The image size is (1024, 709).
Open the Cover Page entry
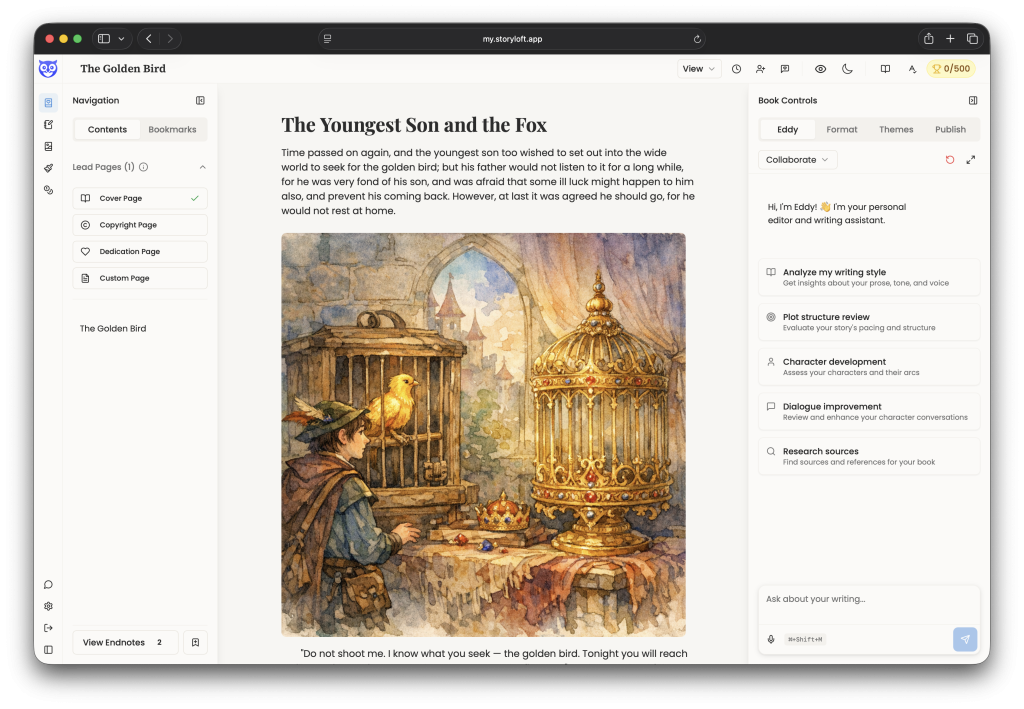coord(140,198)
